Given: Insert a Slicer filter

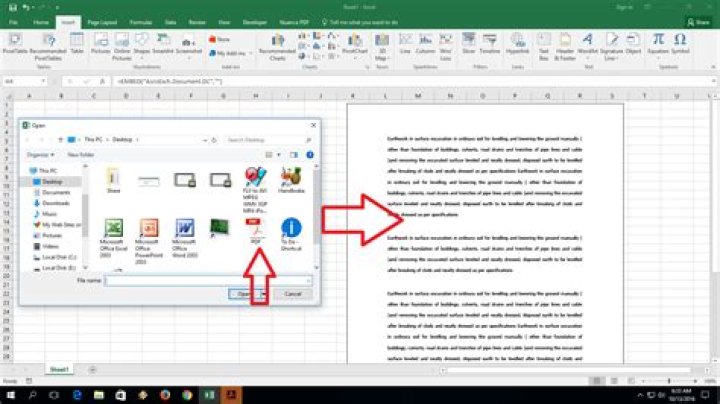Looking at the screenshot, I should [468, 44].
